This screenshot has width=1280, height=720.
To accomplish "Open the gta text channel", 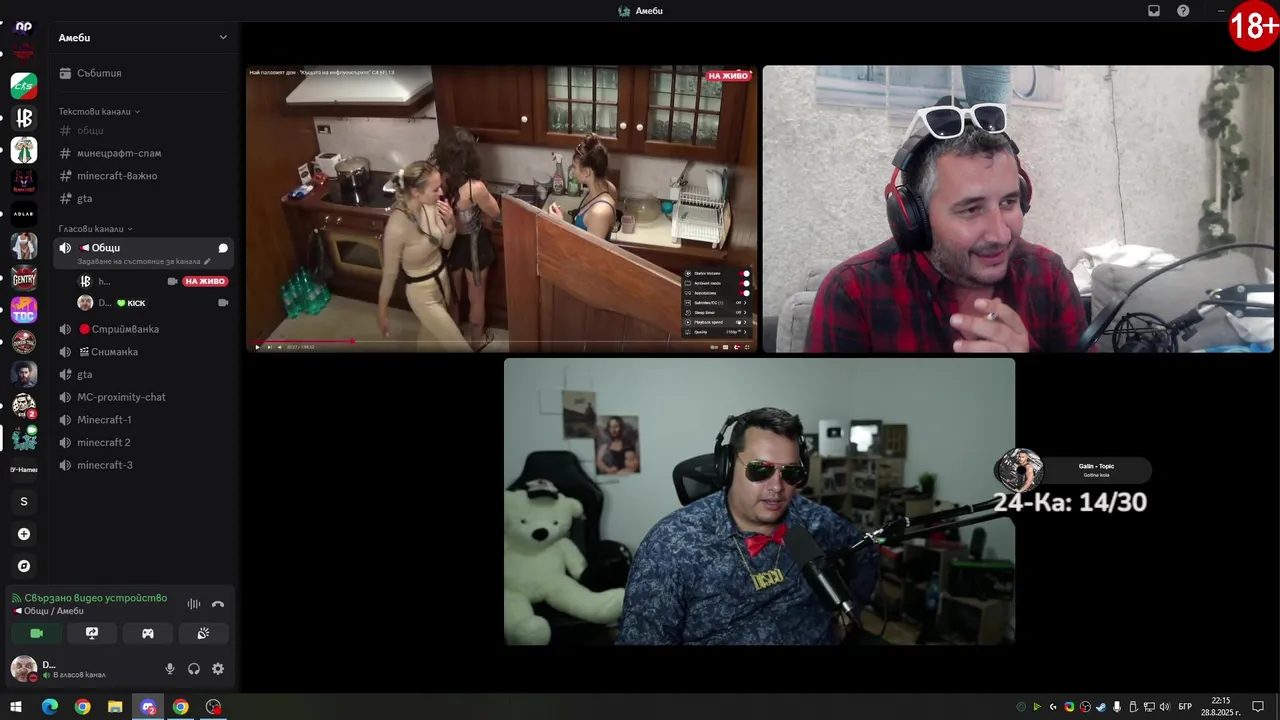I will [x=144, y=198].
